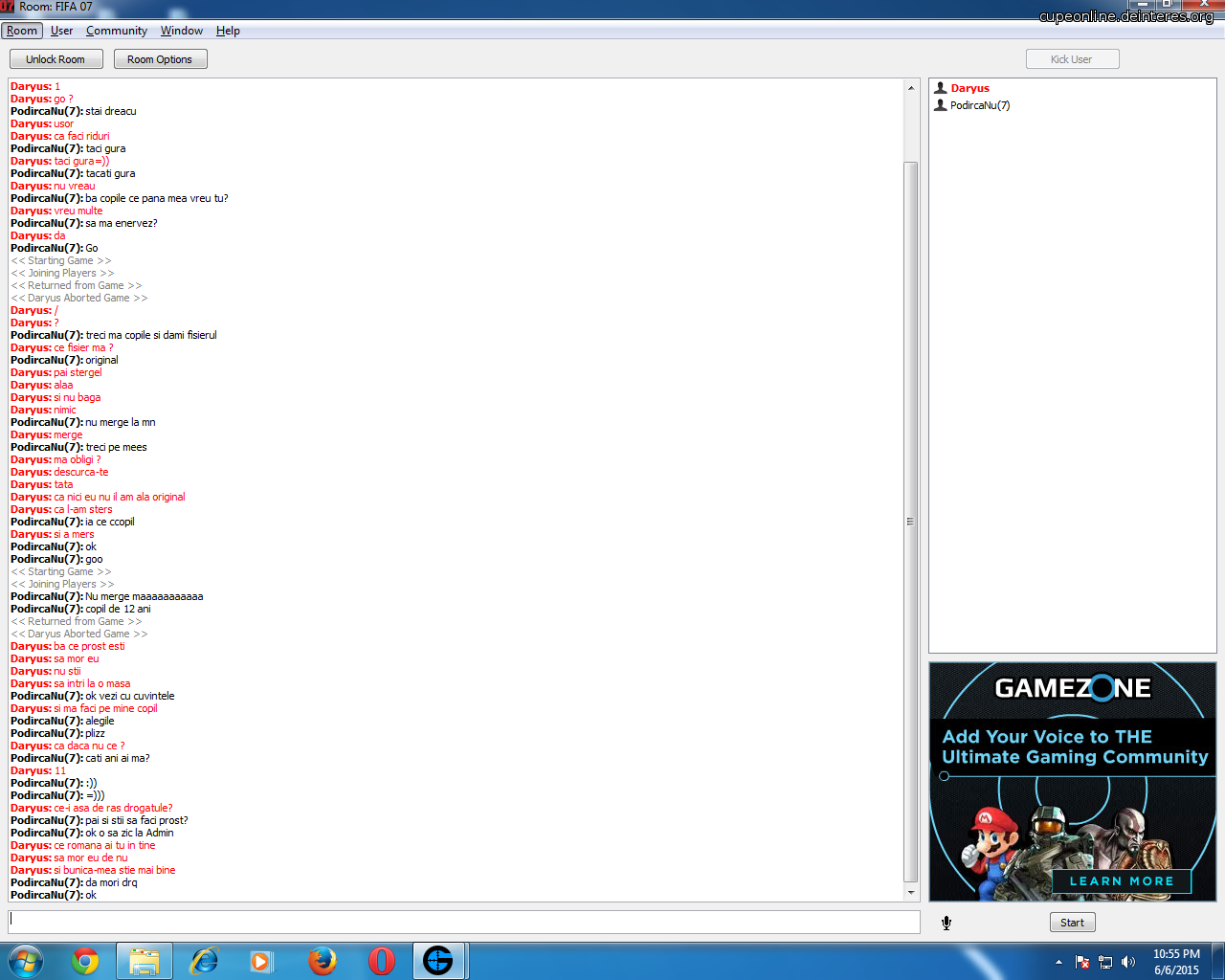The height and width of the screenshot is (980, 1225).
Task: Select user Daryus in player list
Action: (x=969, y=88)
